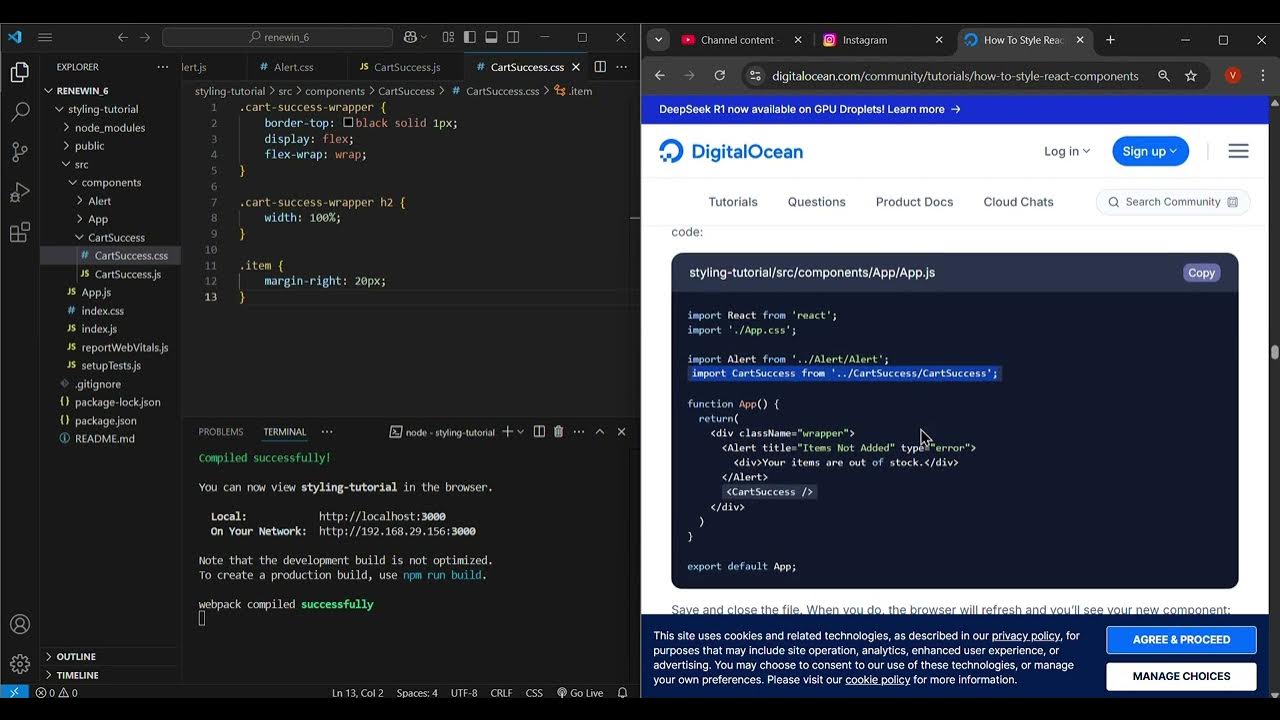Image resolution: width=1280 pixels, height=720 pixels.
Task: Go back in VS Code editor history
Action: pyautogui.click(x=123, y=37)
